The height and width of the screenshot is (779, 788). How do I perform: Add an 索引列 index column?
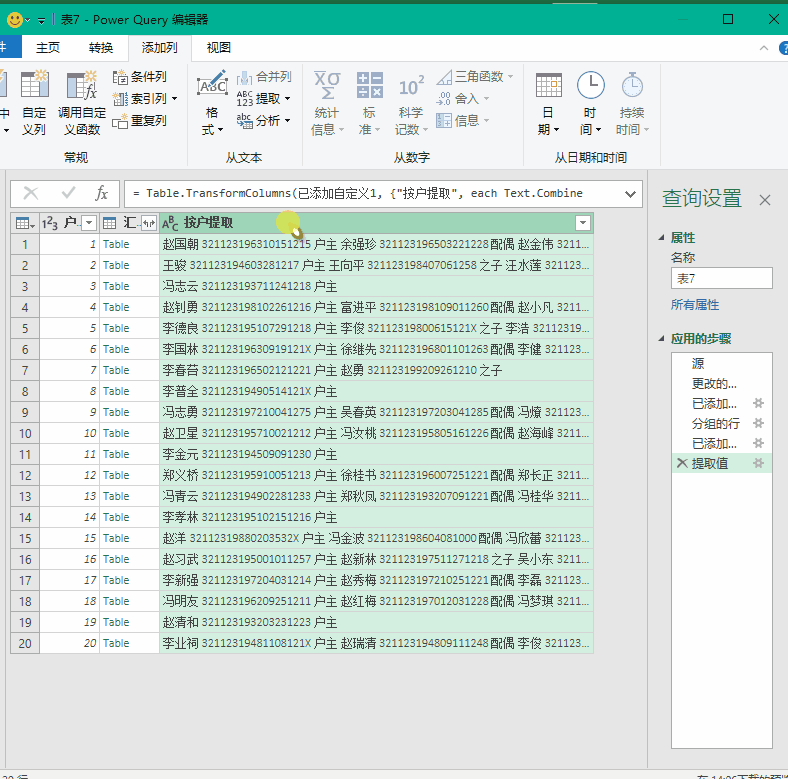[x=140, y=99]
